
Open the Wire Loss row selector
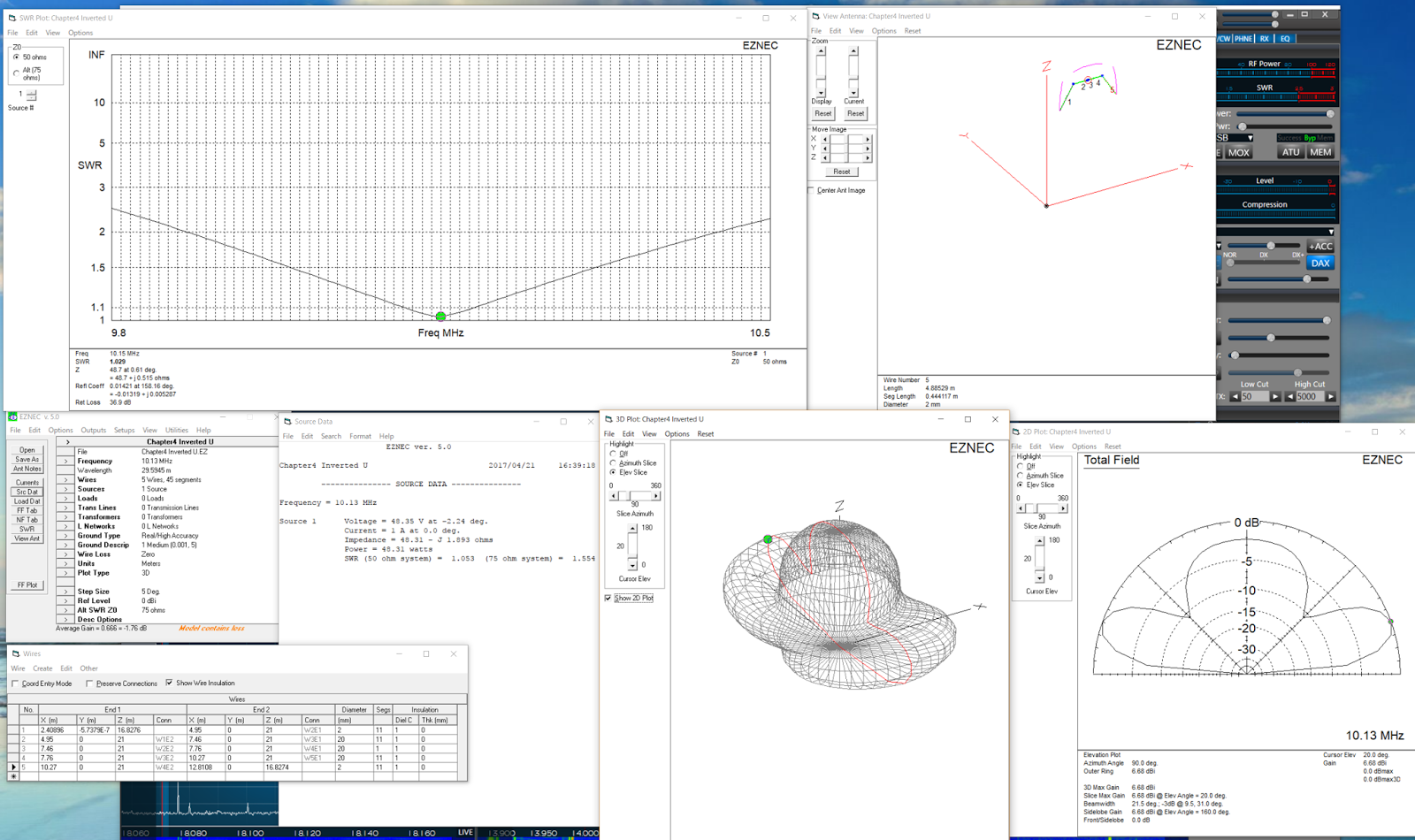[65, 554]
